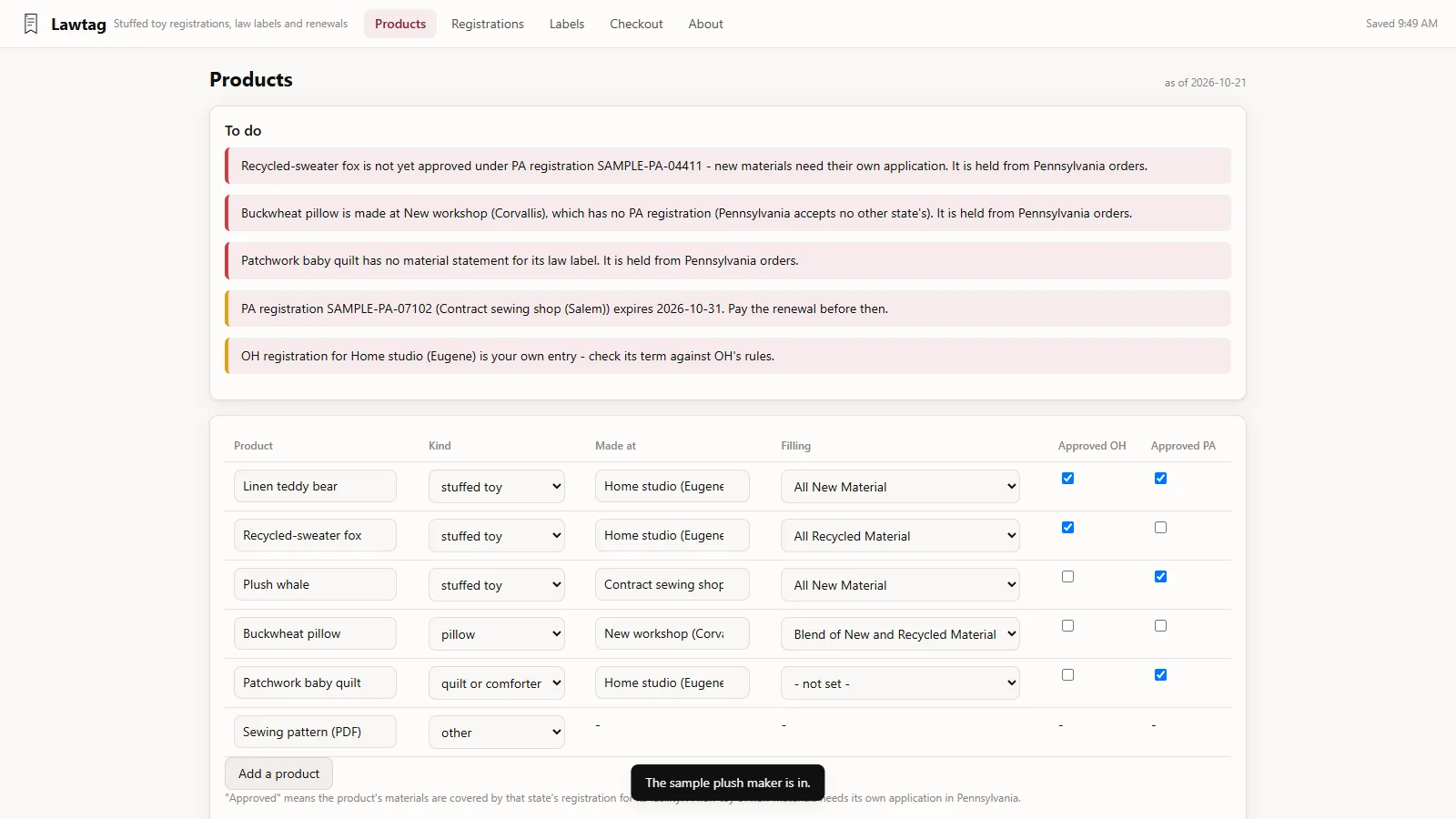The width and height of the screenshot is (1456, 819).
Task: Open the About page
Action: pos(705,24)
